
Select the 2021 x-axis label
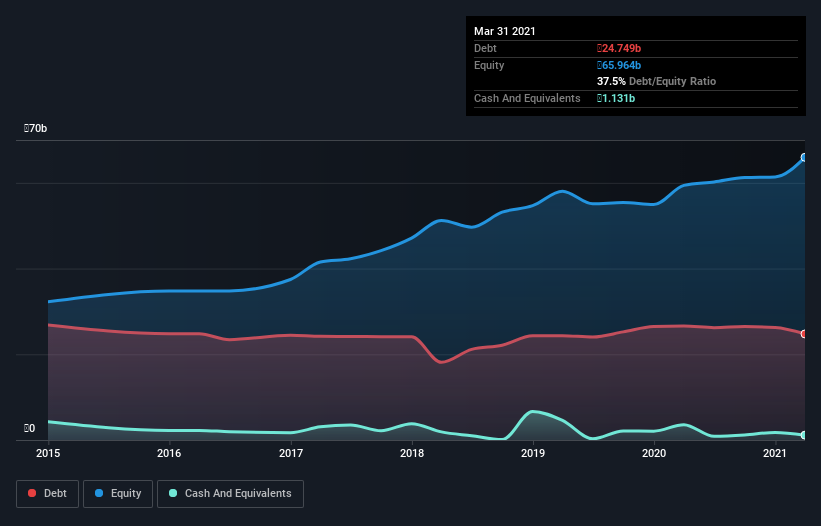775,453
